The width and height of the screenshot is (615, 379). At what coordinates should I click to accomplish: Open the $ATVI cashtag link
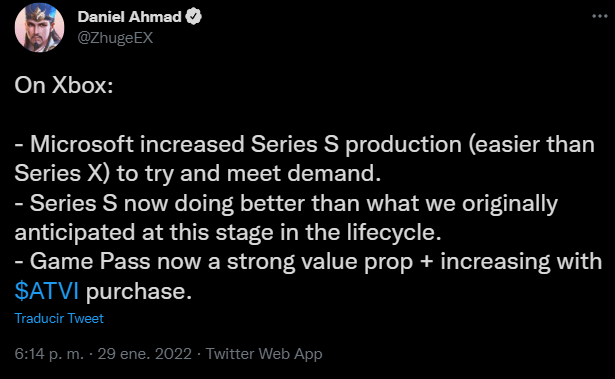(47, 291)
